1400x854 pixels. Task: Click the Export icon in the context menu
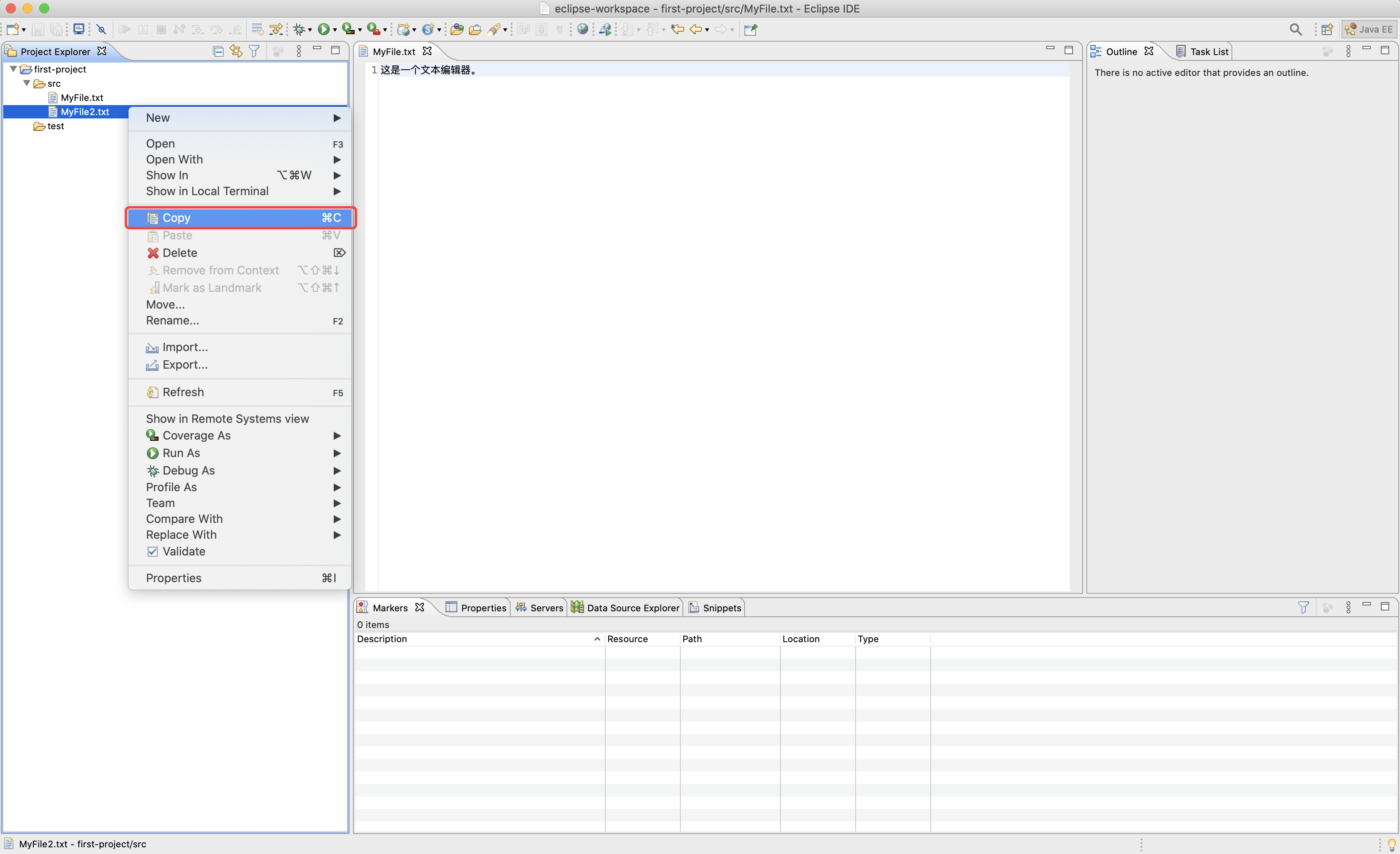pos(152,365)
